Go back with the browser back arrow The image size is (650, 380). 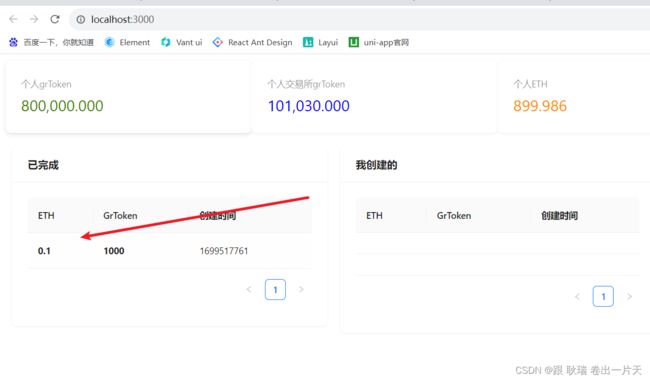point(13,19)
